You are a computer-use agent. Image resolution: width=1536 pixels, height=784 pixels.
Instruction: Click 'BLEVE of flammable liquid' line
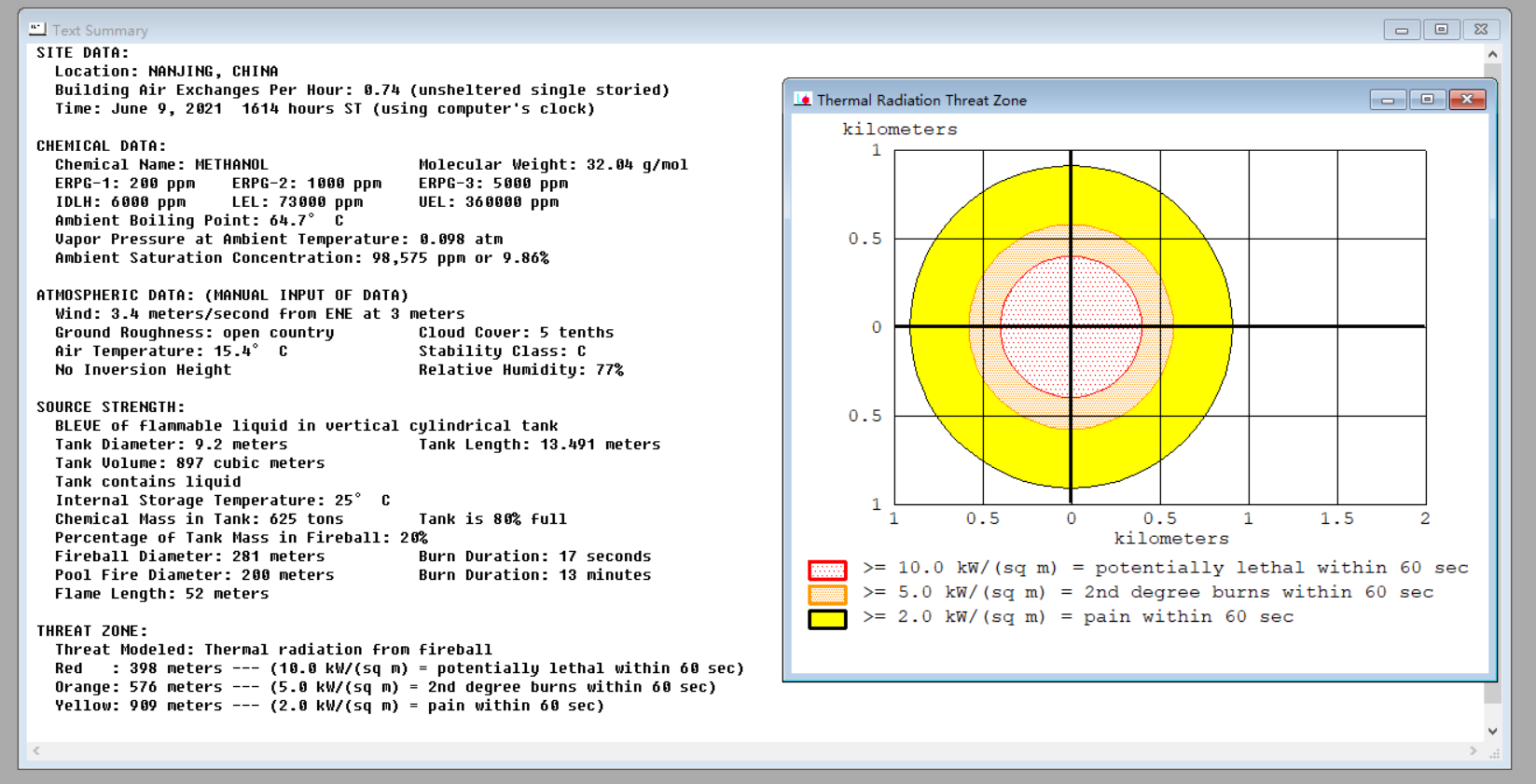(307, 426)
